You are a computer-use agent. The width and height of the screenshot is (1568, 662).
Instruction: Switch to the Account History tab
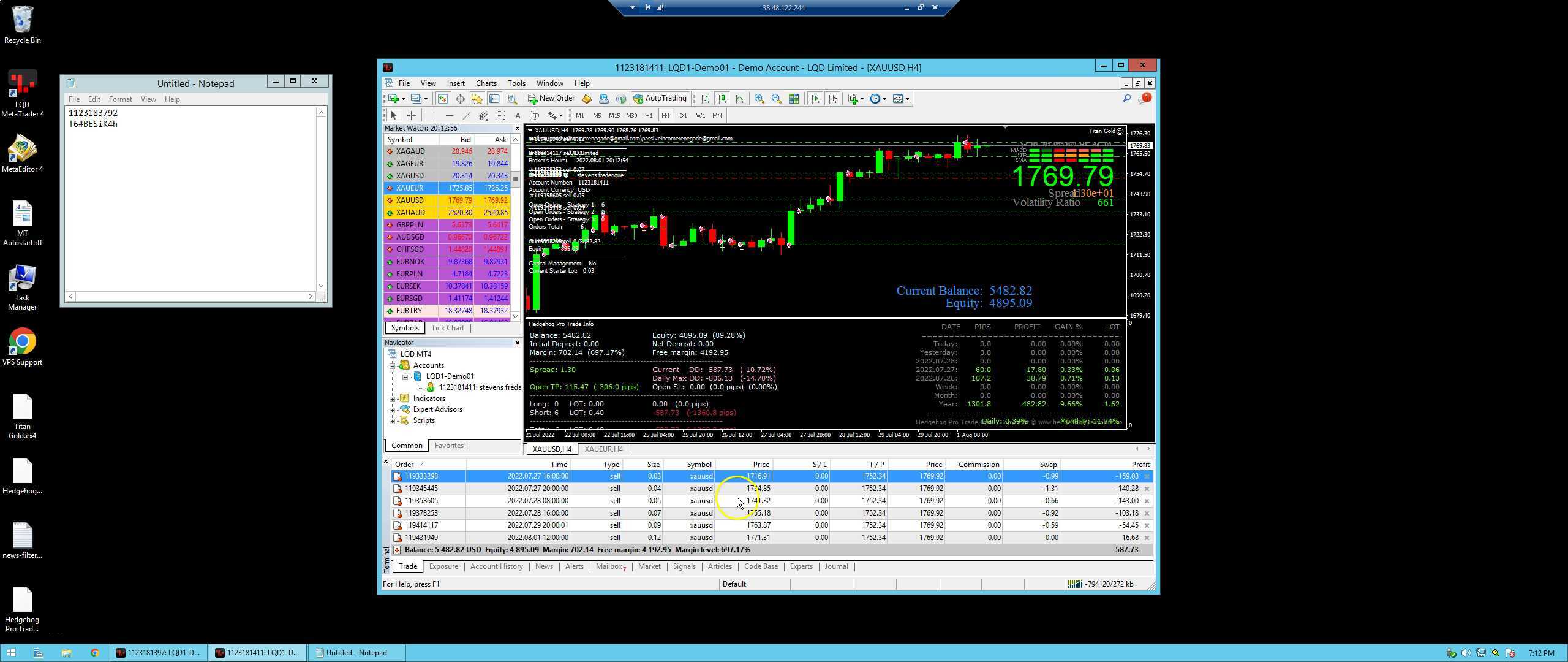pos(496,566)
